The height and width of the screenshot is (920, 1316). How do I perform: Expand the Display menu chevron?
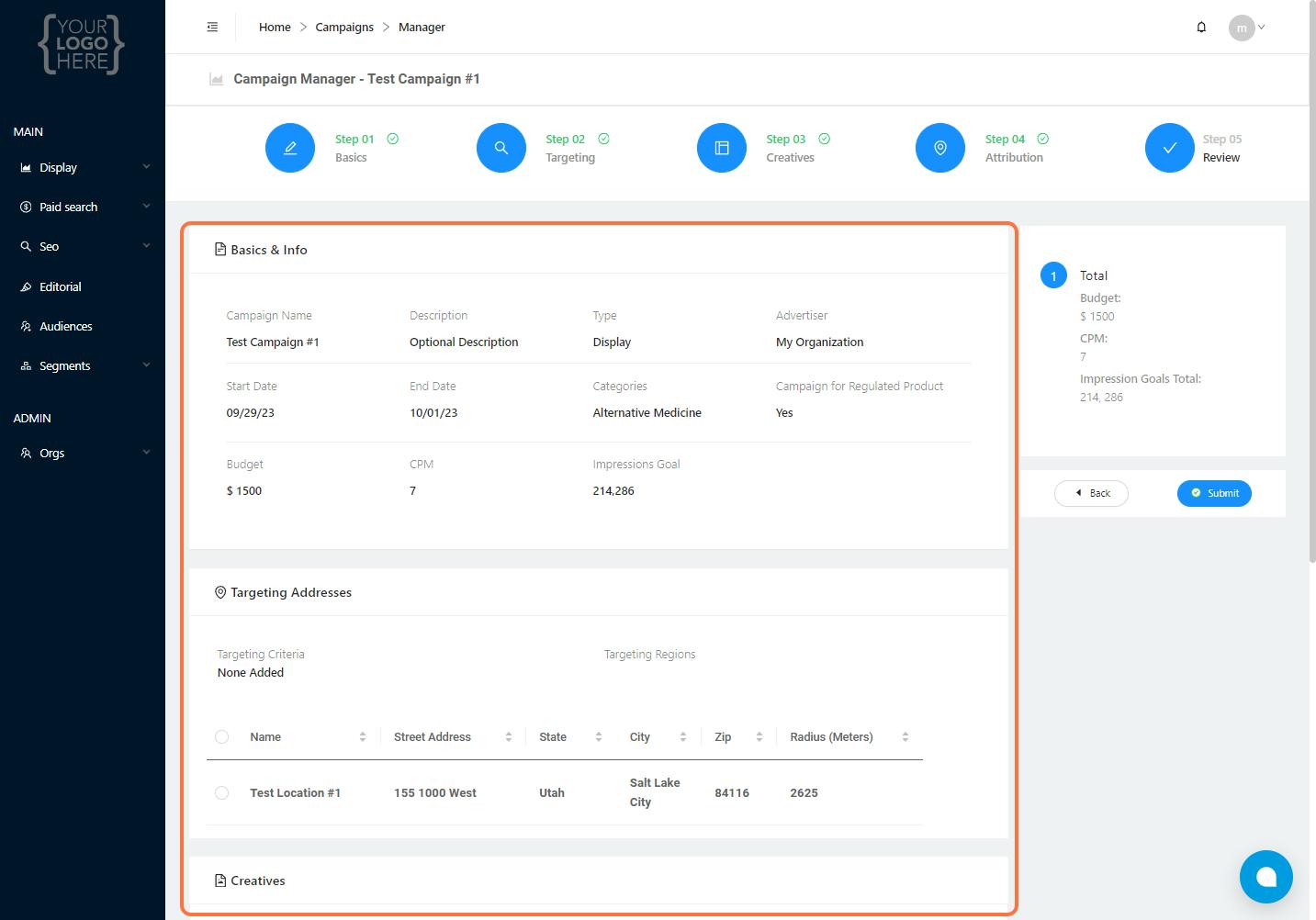pyautogui.click(x=146, y=167)
